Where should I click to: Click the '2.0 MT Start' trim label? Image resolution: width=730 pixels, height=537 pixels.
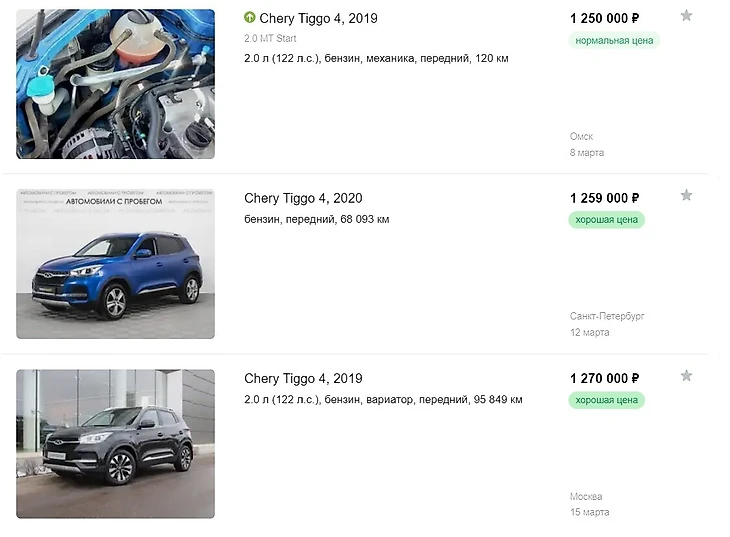tap(270, 39)
